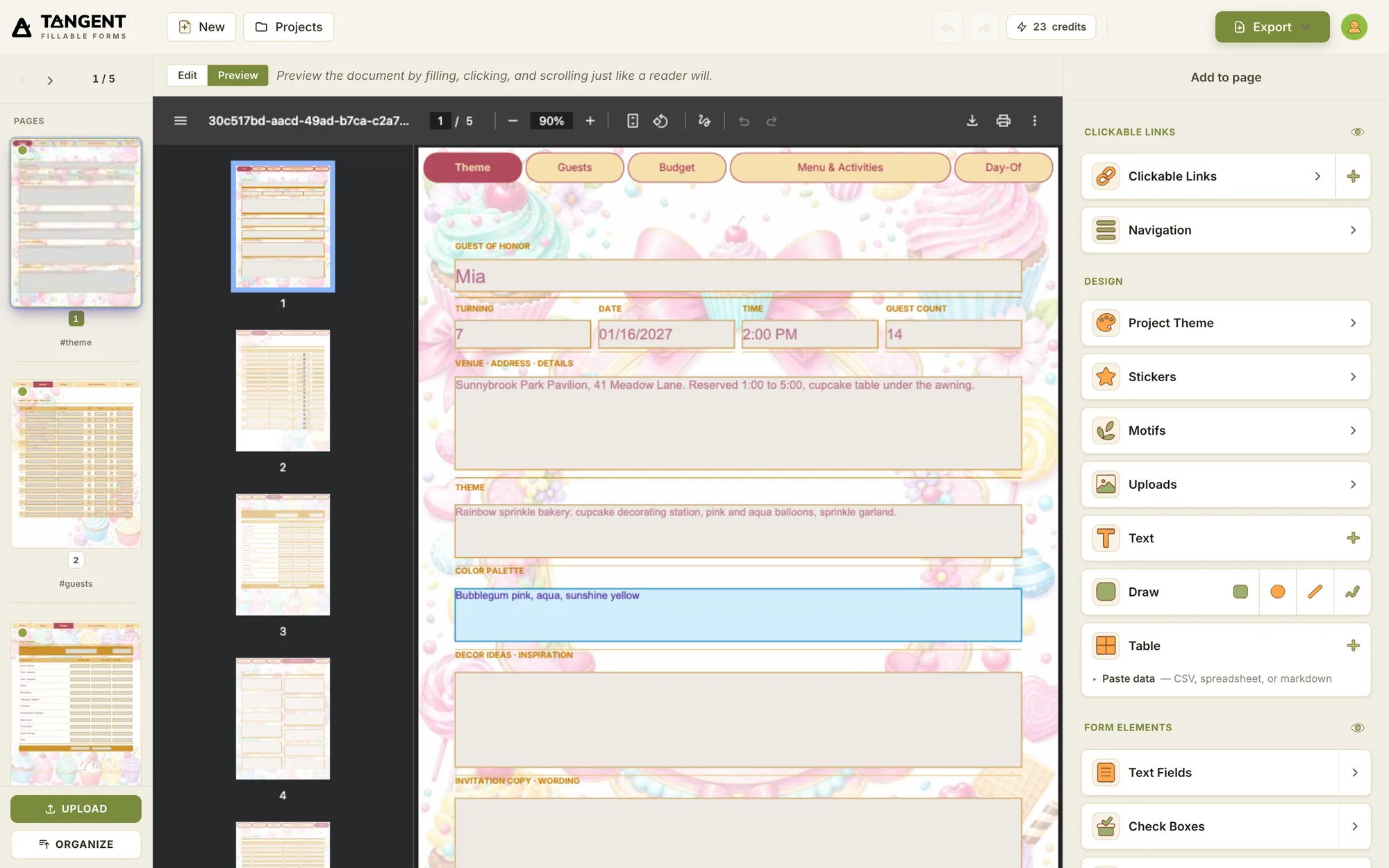Click the redo arrow in top bar

tap(984, 28)
